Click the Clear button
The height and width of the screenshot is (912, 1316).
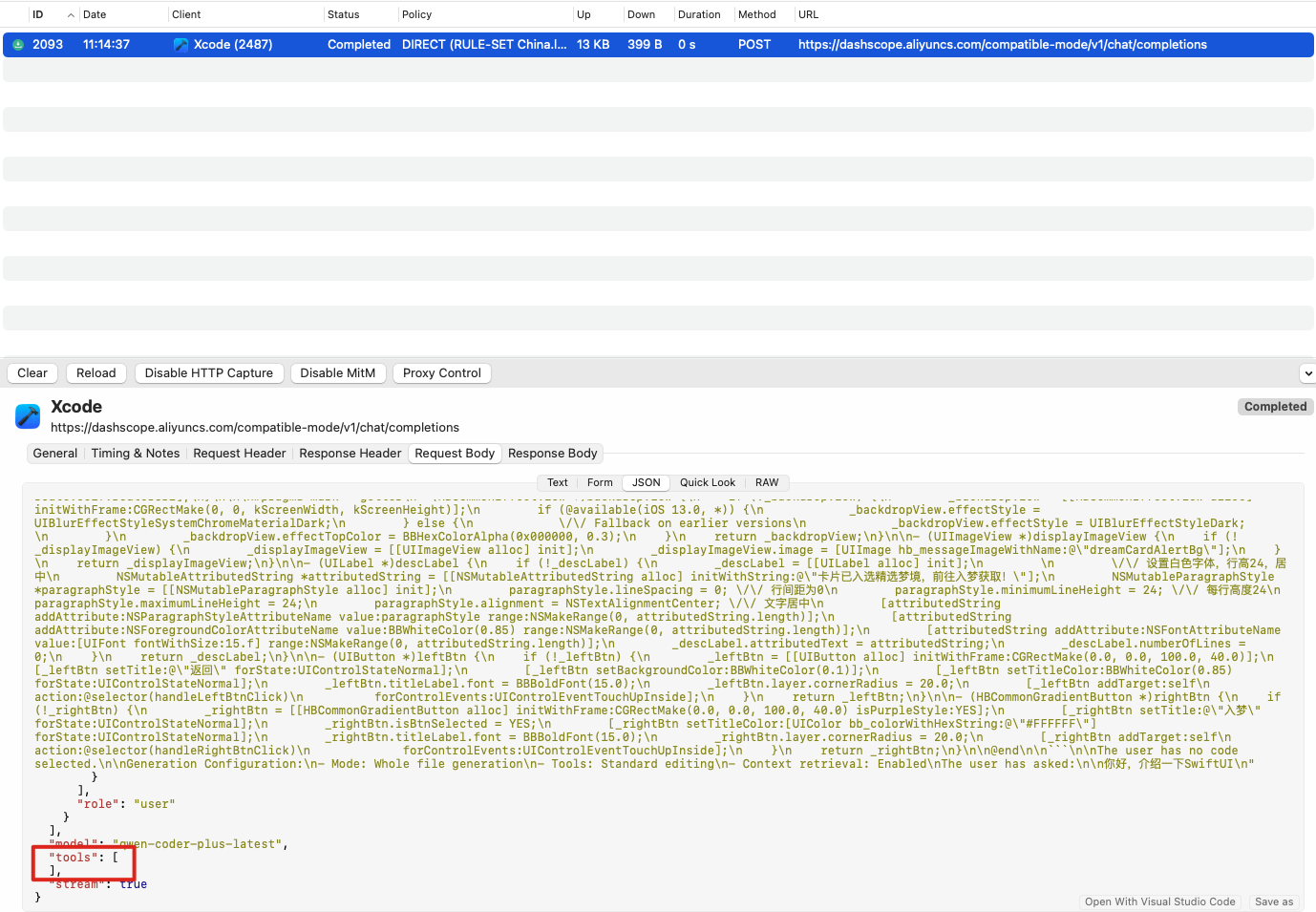(x=32, y=373)
